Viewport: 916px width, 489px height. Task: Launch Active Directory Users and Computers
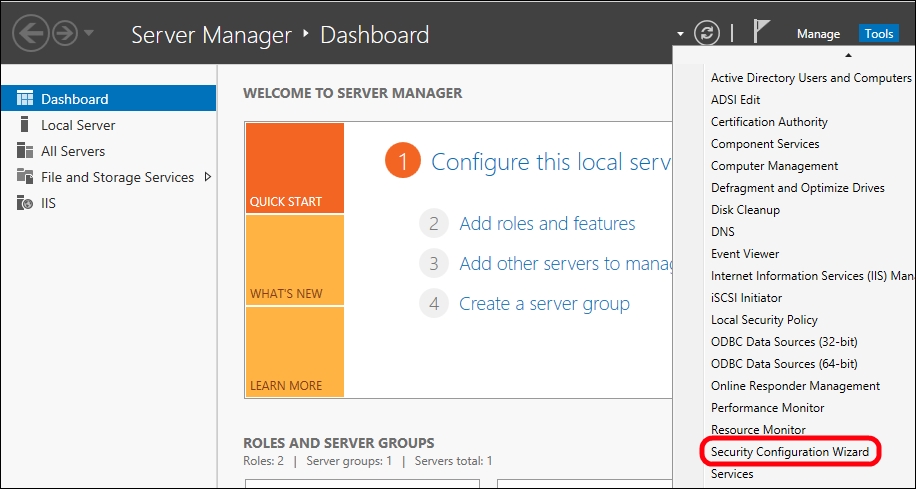click(810, 78)
